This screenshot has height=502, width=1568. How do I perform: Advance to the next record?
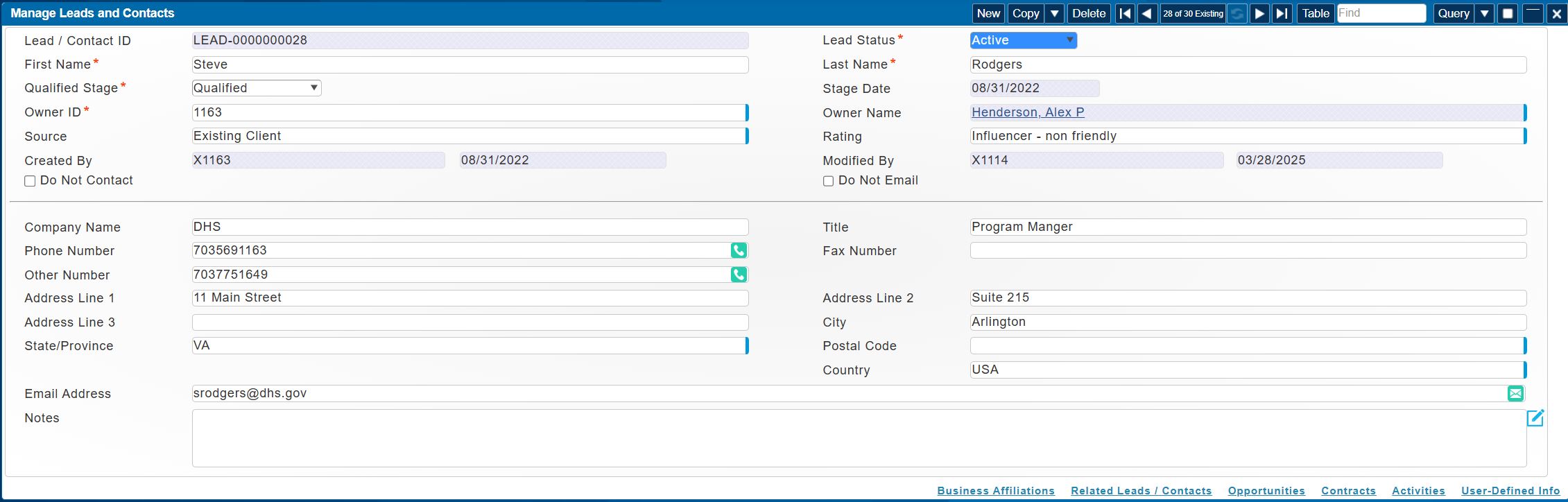pyautogui.click(x=1259, y=13)
